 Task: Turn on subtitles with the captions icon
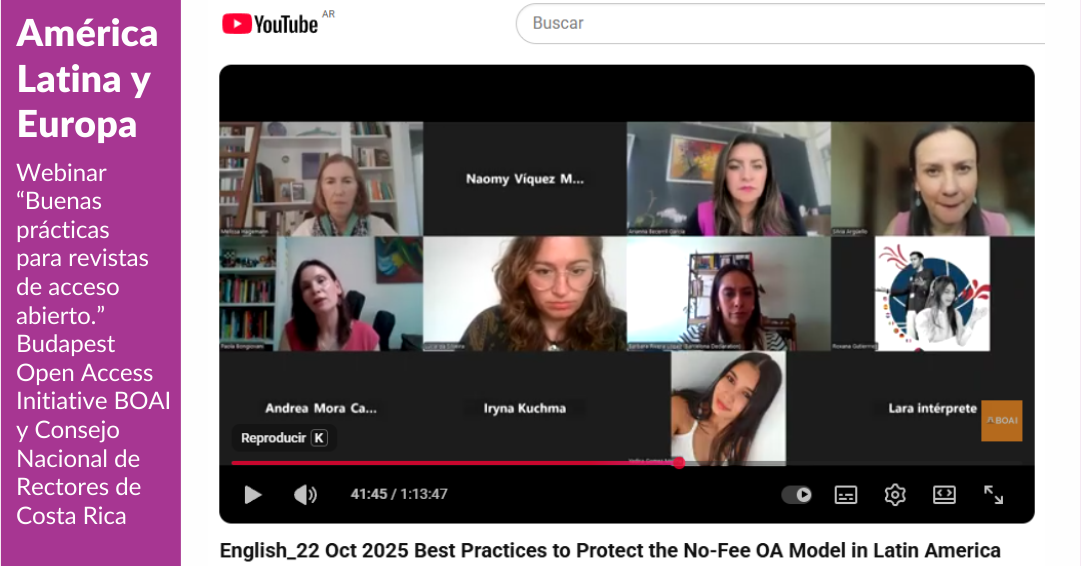click(846, 495)
